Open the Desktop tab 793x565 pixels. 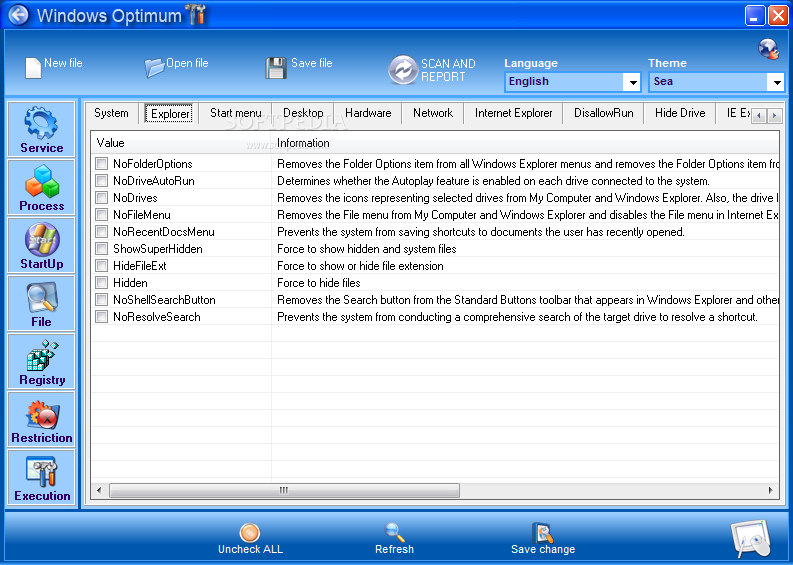[x=303, y=113]
